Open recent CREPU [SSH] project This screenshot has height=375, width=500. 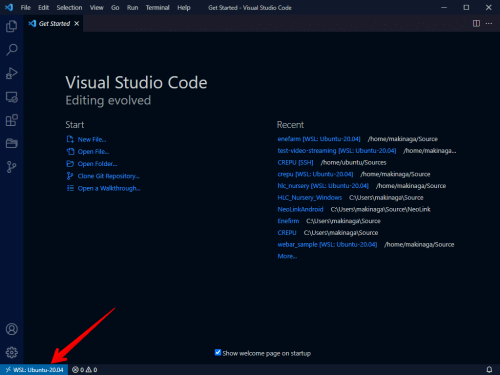295,162
